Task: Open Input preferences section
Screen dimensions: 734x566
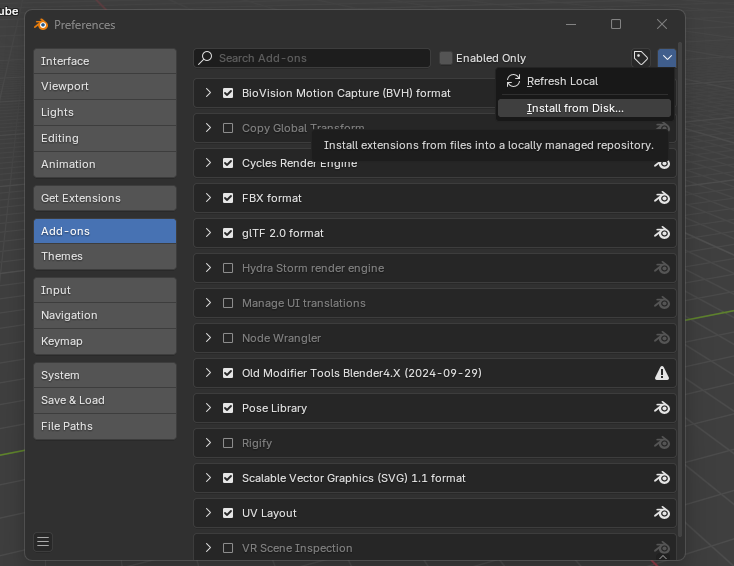Action: coord(105,290)
